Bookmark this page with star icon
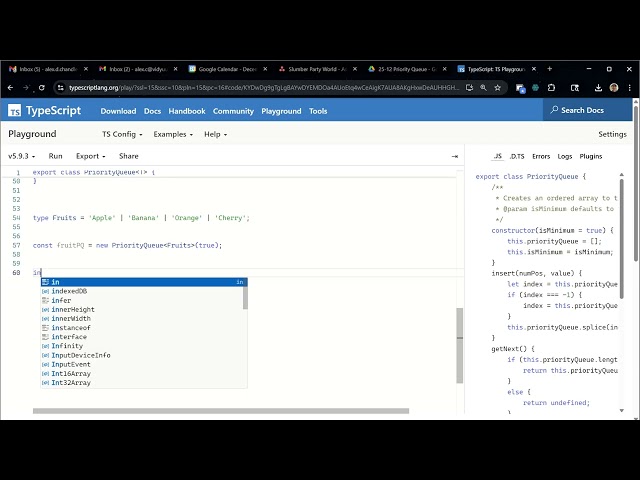The image size is (640, 480). (498, 88)
